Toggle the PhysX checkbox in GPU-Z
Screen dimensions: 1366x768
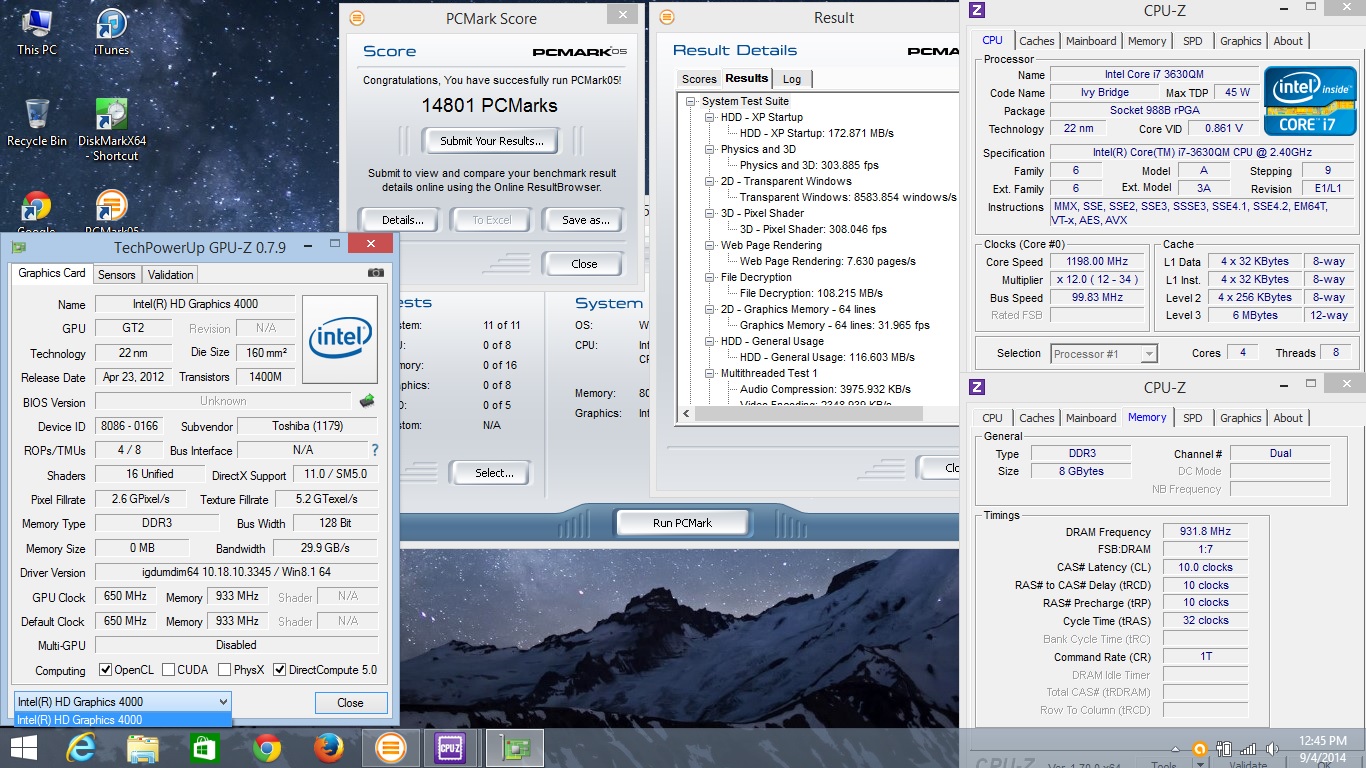click(225, 670)
